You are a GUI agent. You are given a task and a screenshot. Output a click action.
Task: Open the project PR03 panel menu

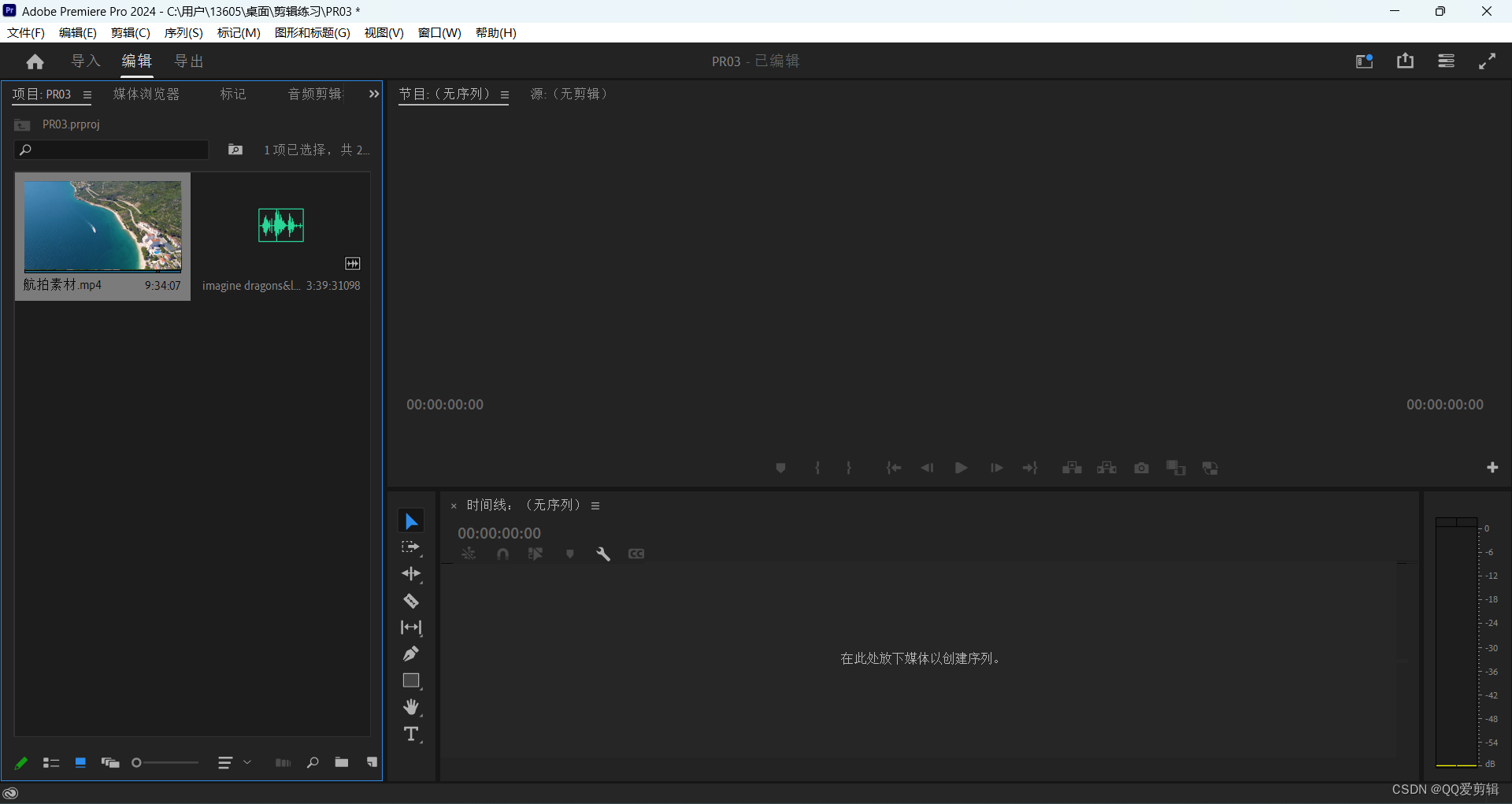(x=87, y=94)
